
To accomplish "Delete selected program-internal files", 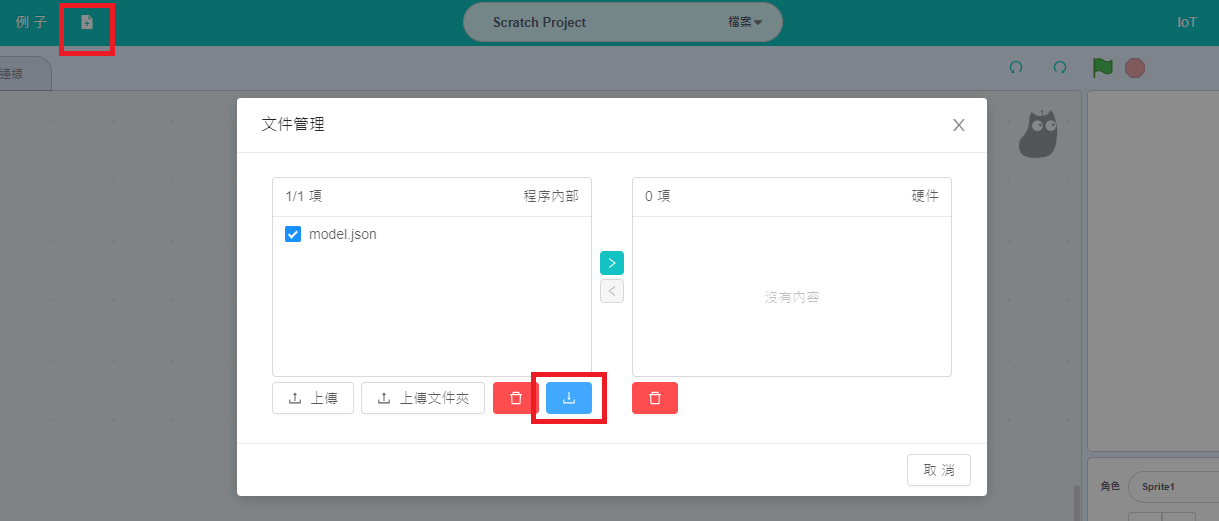I will 516,398.
